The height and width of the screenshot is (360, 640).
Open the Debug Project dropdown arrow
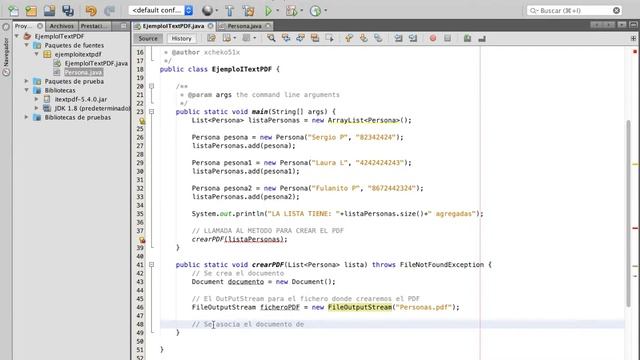[x=302, y=11]
